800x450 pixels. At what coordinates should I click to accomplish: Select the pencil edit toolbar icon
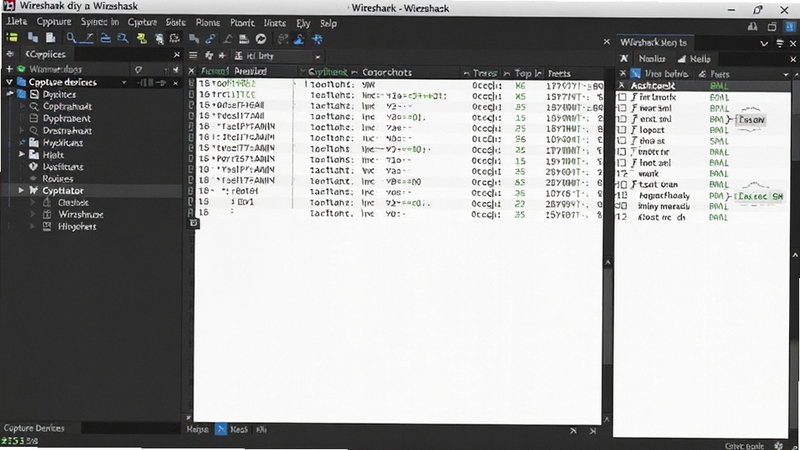pos(88,38)
